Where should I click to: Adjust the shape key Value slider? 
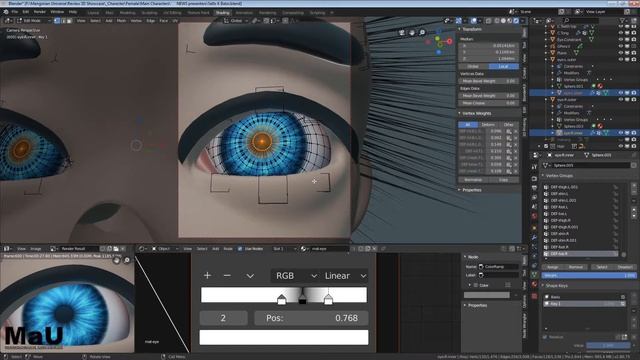click(x=608, y=346)
